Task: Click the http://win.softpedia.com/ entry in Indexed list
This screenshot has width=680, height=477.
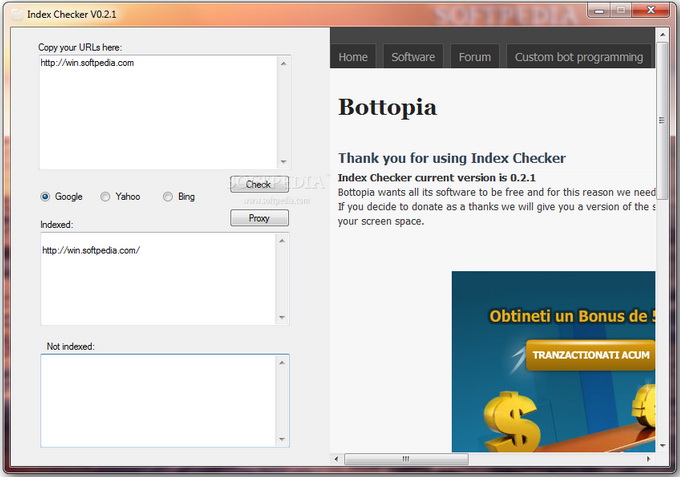Action: [x=91, y=251]
